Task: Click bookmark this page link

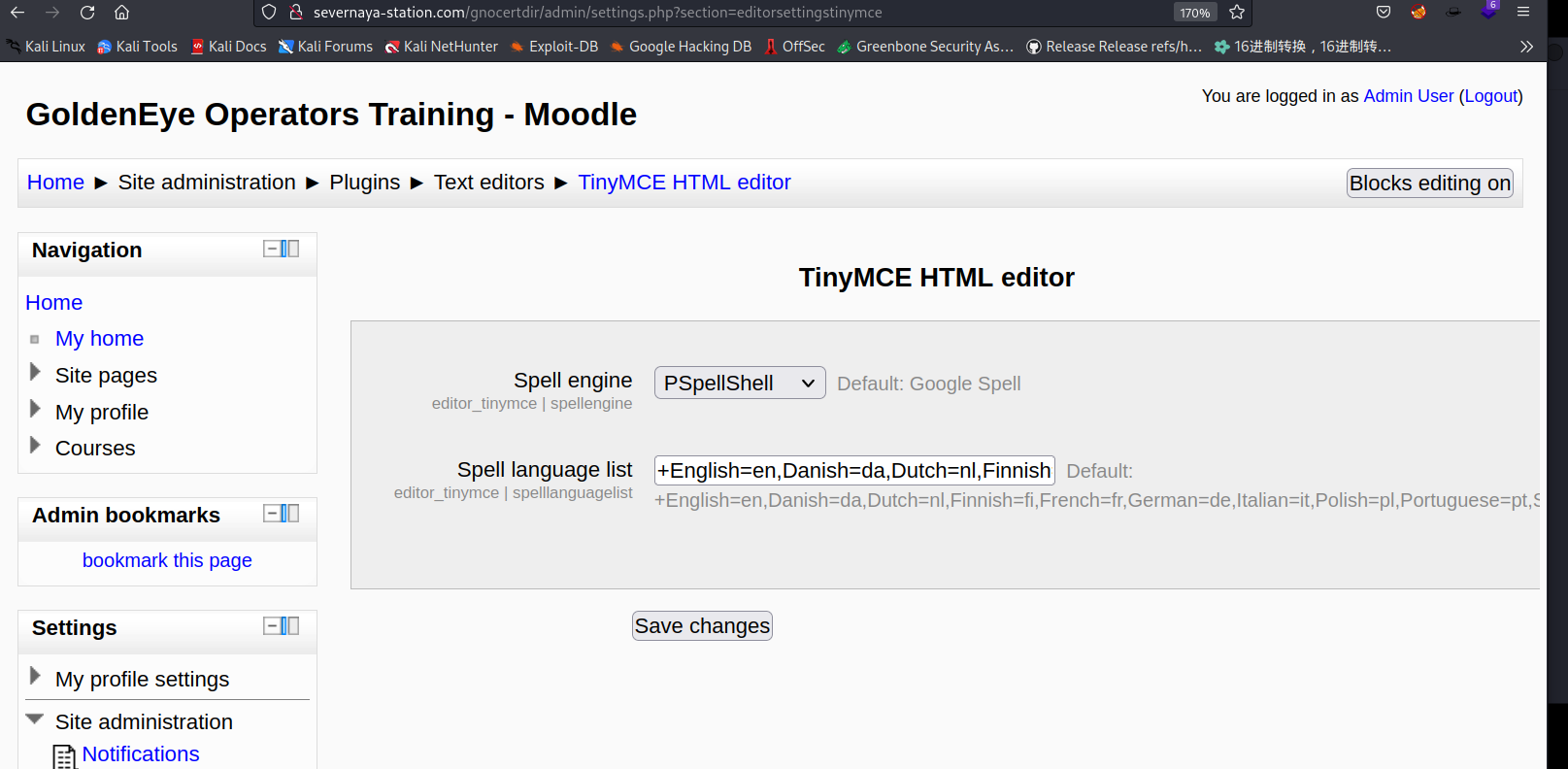Action: tap(167, 560)
